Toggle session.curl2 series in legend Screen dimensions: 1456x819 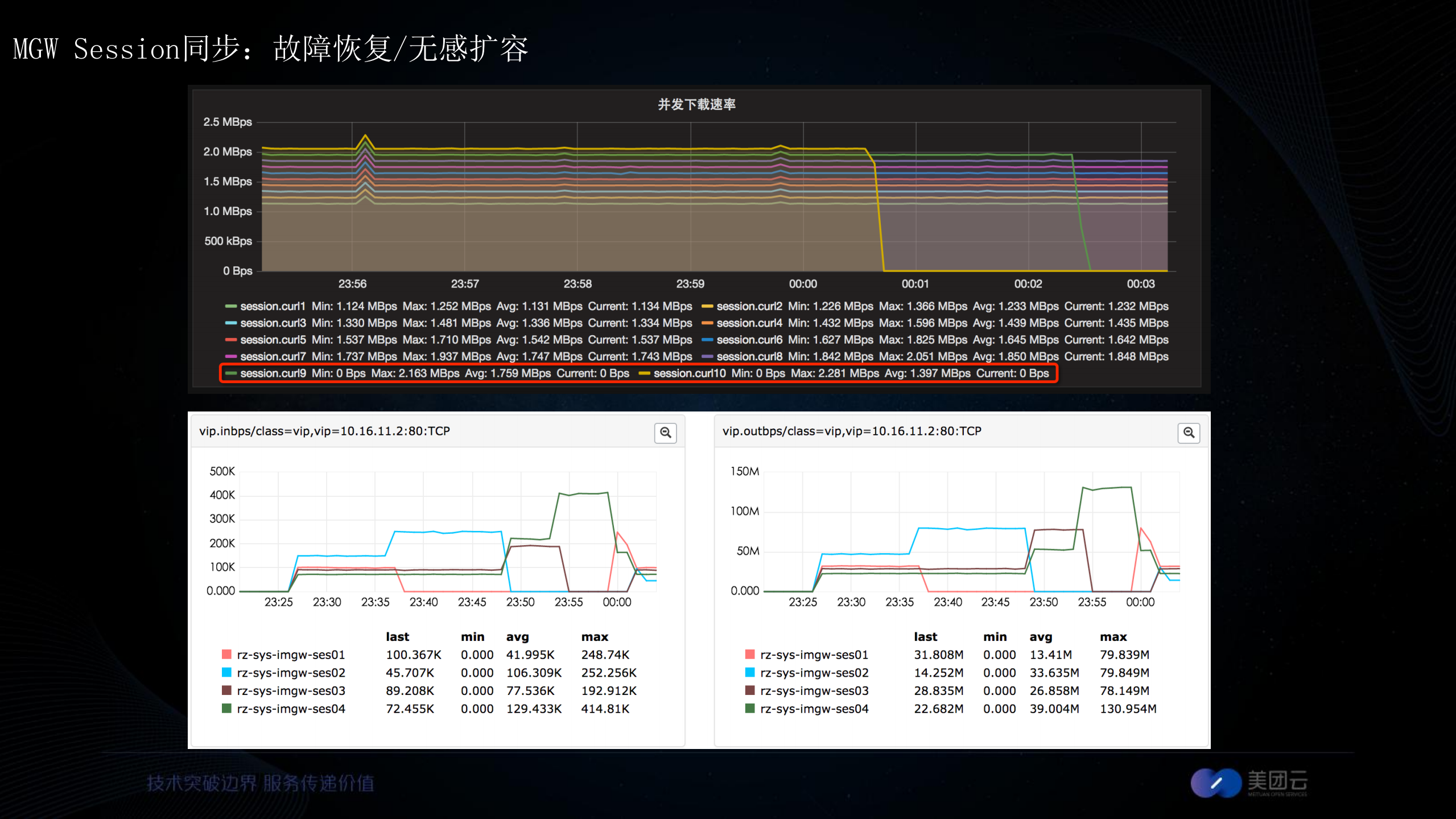point(749,306)
